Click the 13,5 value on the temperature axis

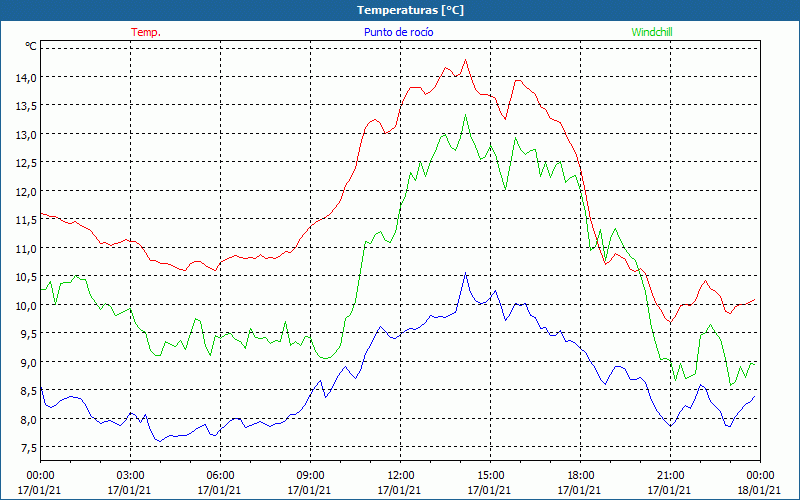pyautogui.click(x=26, y=106)
